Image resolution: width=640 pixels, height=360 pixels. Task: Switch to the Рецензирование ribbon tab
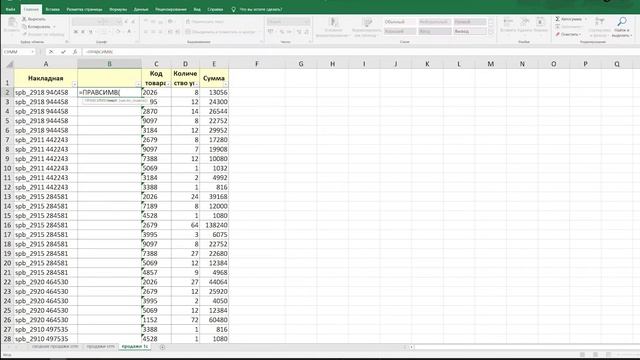tap(171, 9)
